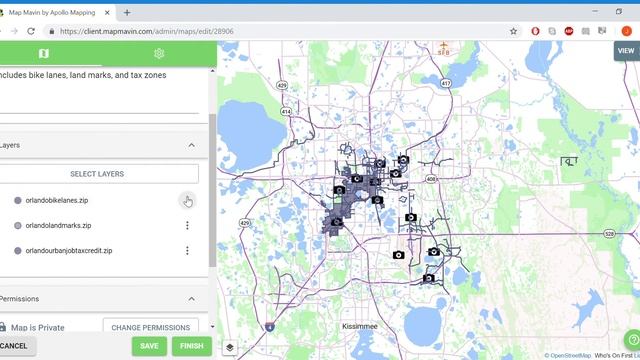Open options menu for orlandobikelanes.zip
The height and width of the screenshot is (360, 640).
coord(187,200)
